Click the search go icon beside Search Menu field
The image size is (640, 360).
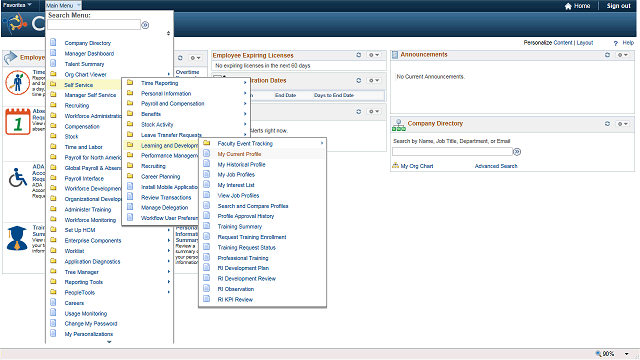pyautogui.click(x=145, y=25)
